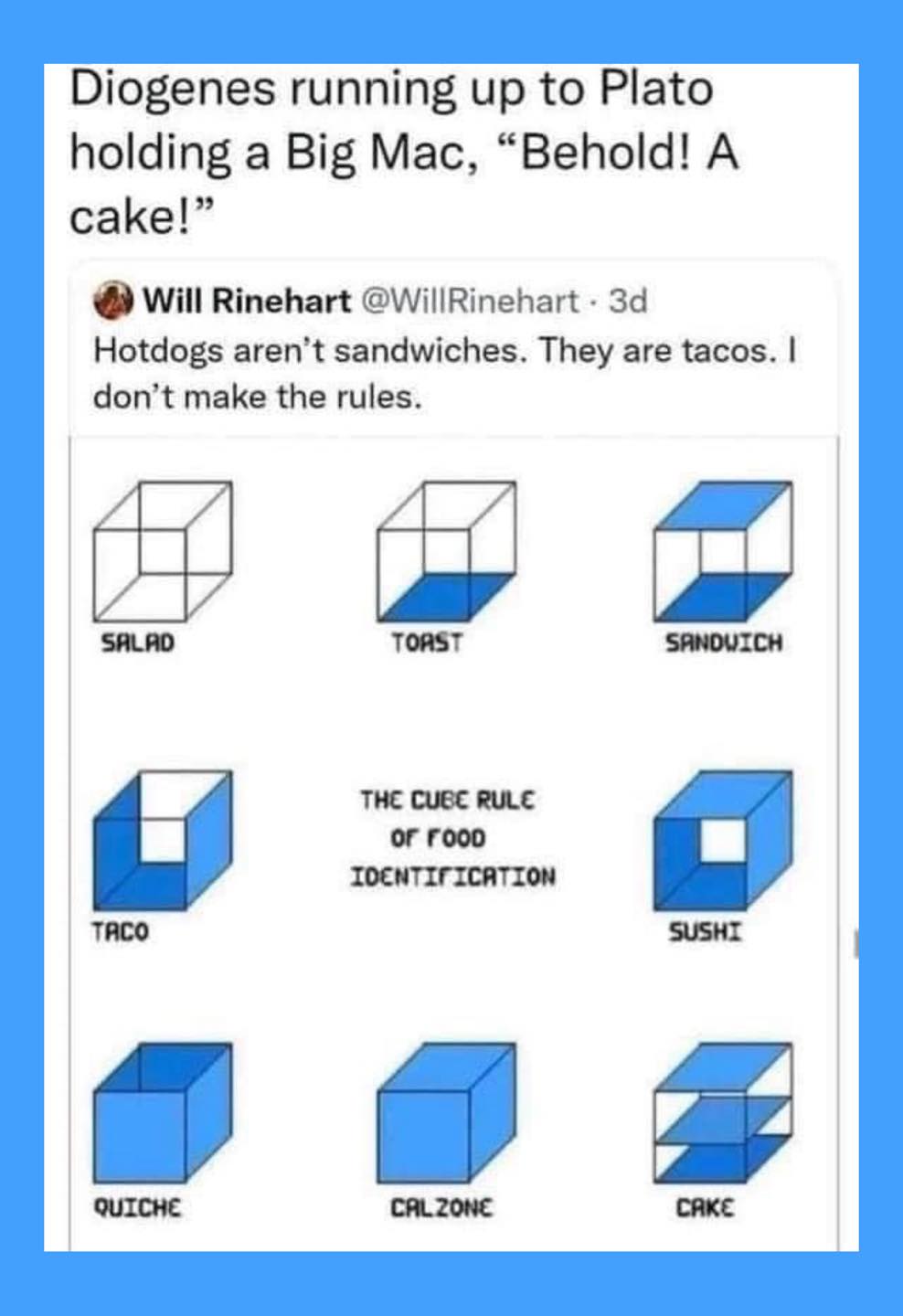This screenshot has height=1316, width=903.
Task: Click the Sushi cube diagram
Action: point(723,841)
